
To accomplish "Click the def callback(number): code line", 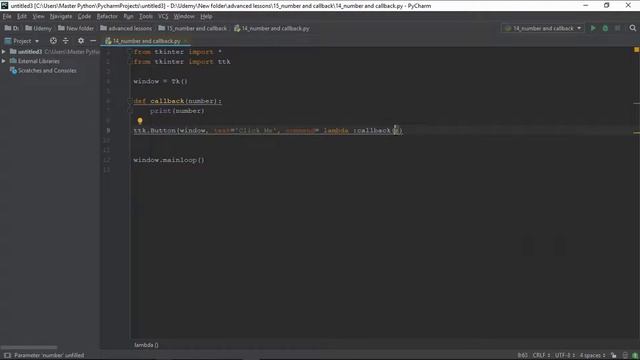I will (178, 101).
